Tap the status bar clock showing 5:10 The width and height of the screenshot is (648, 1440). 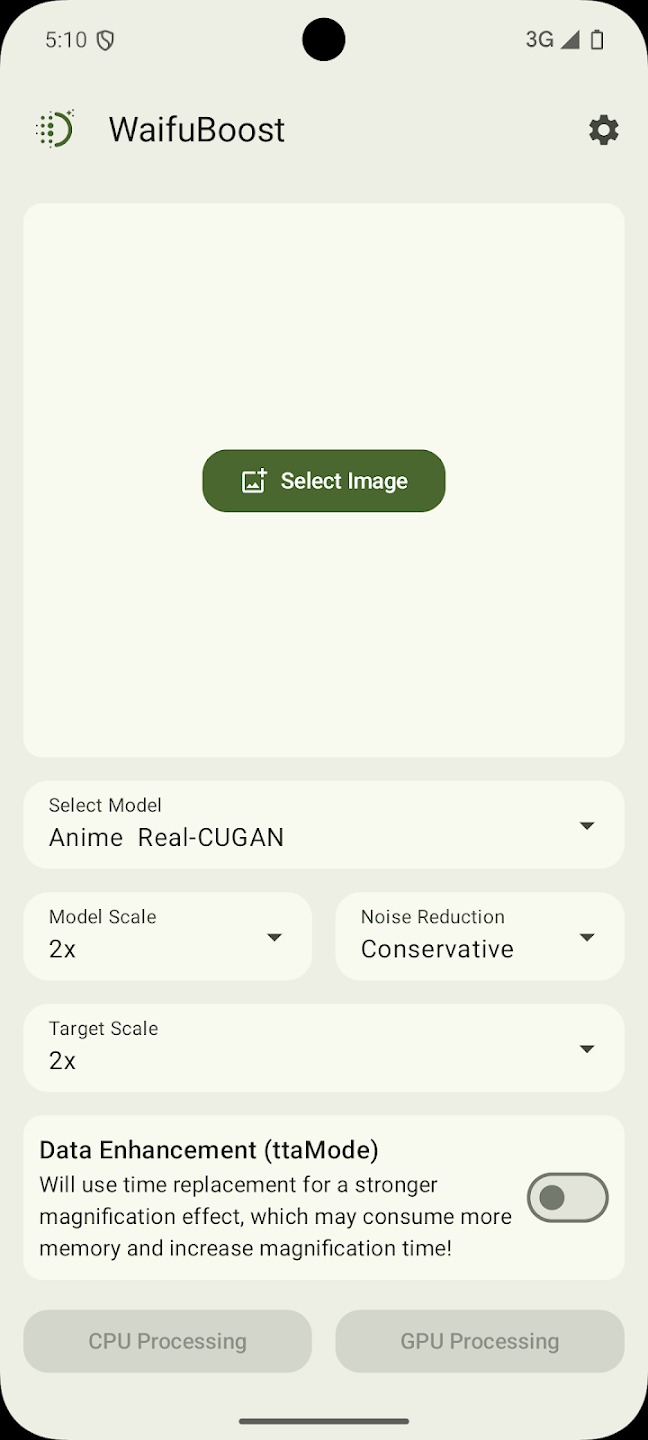(x=66, y=40)
